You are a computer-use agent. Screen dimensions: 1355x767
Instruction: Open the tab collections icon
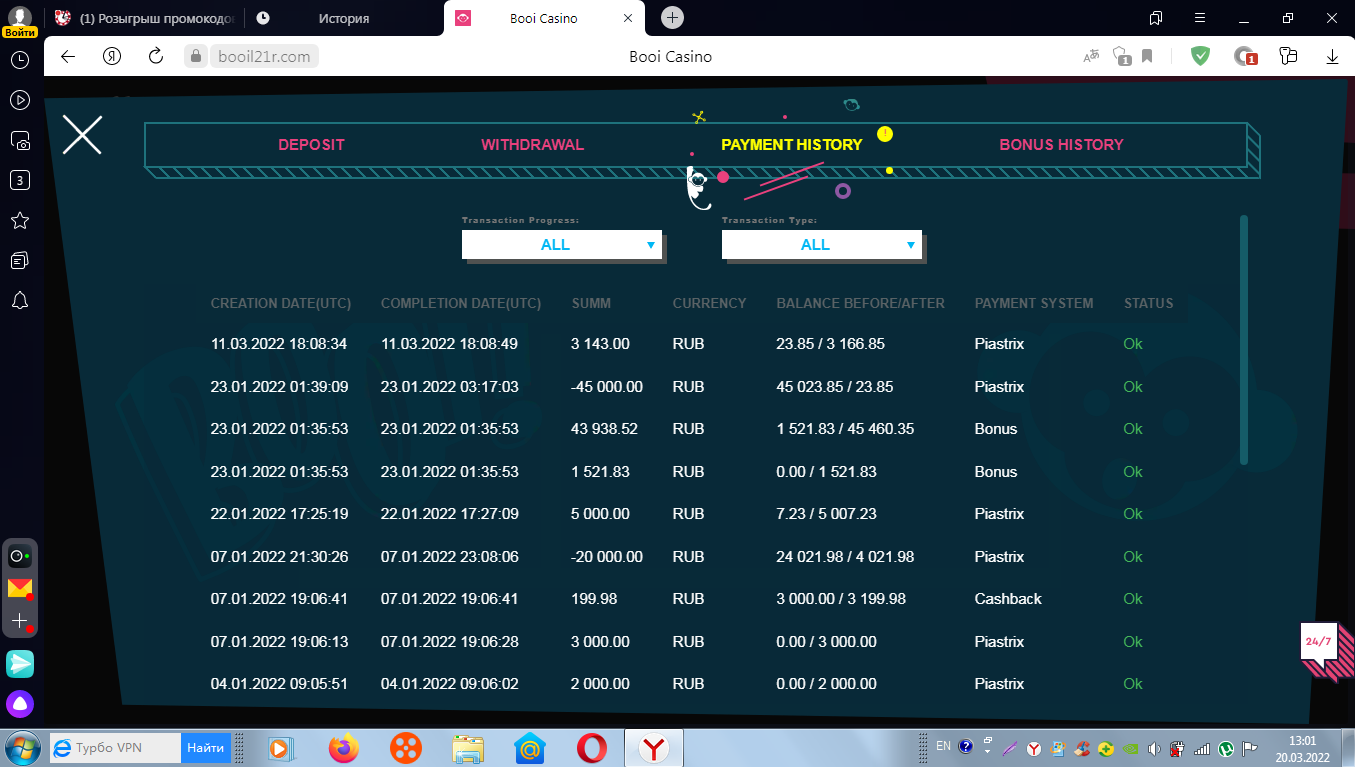click(x=1156, y=18)
